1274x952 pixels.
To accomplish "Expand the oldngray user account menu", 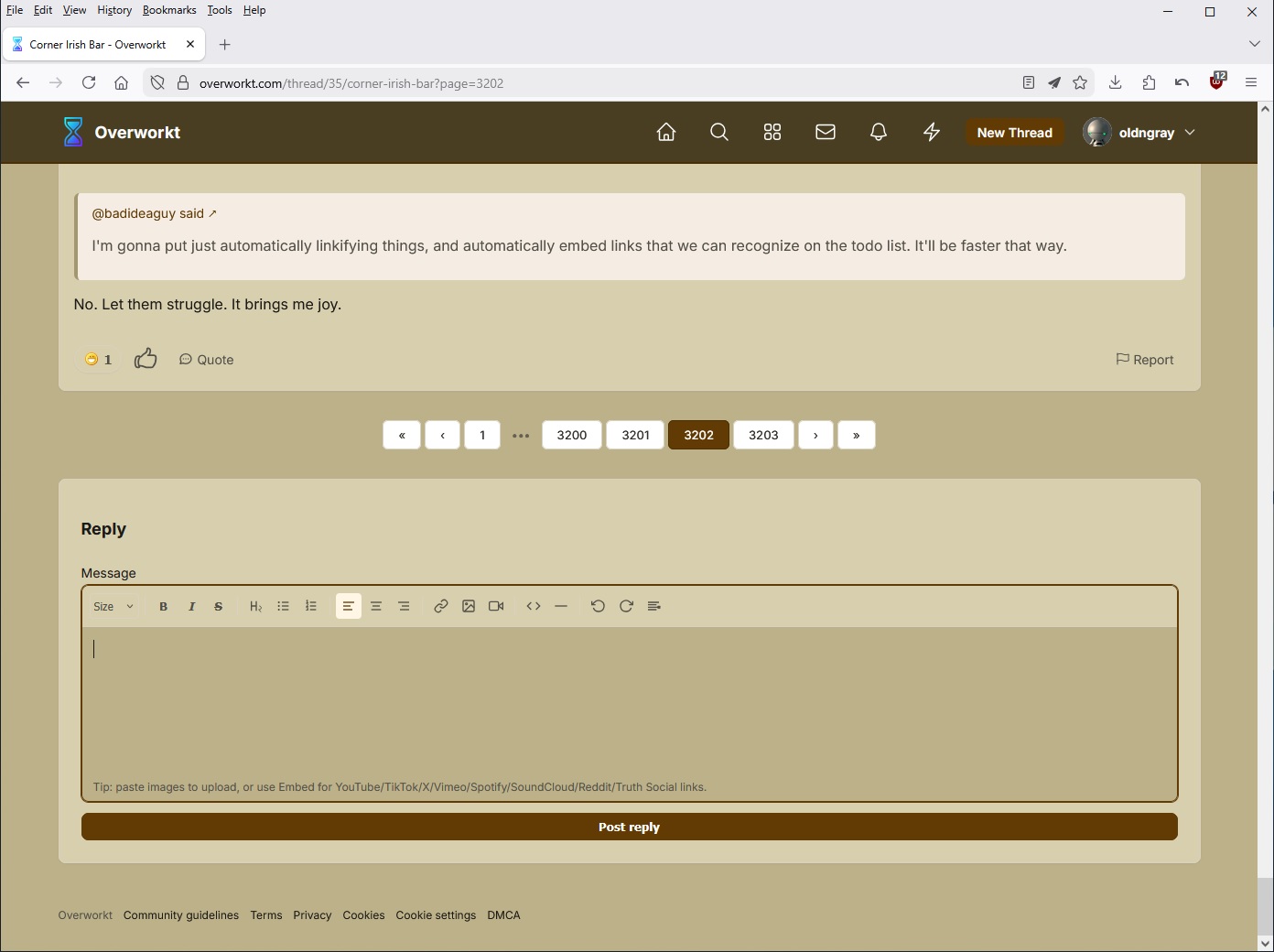I will coord(1139,133).
